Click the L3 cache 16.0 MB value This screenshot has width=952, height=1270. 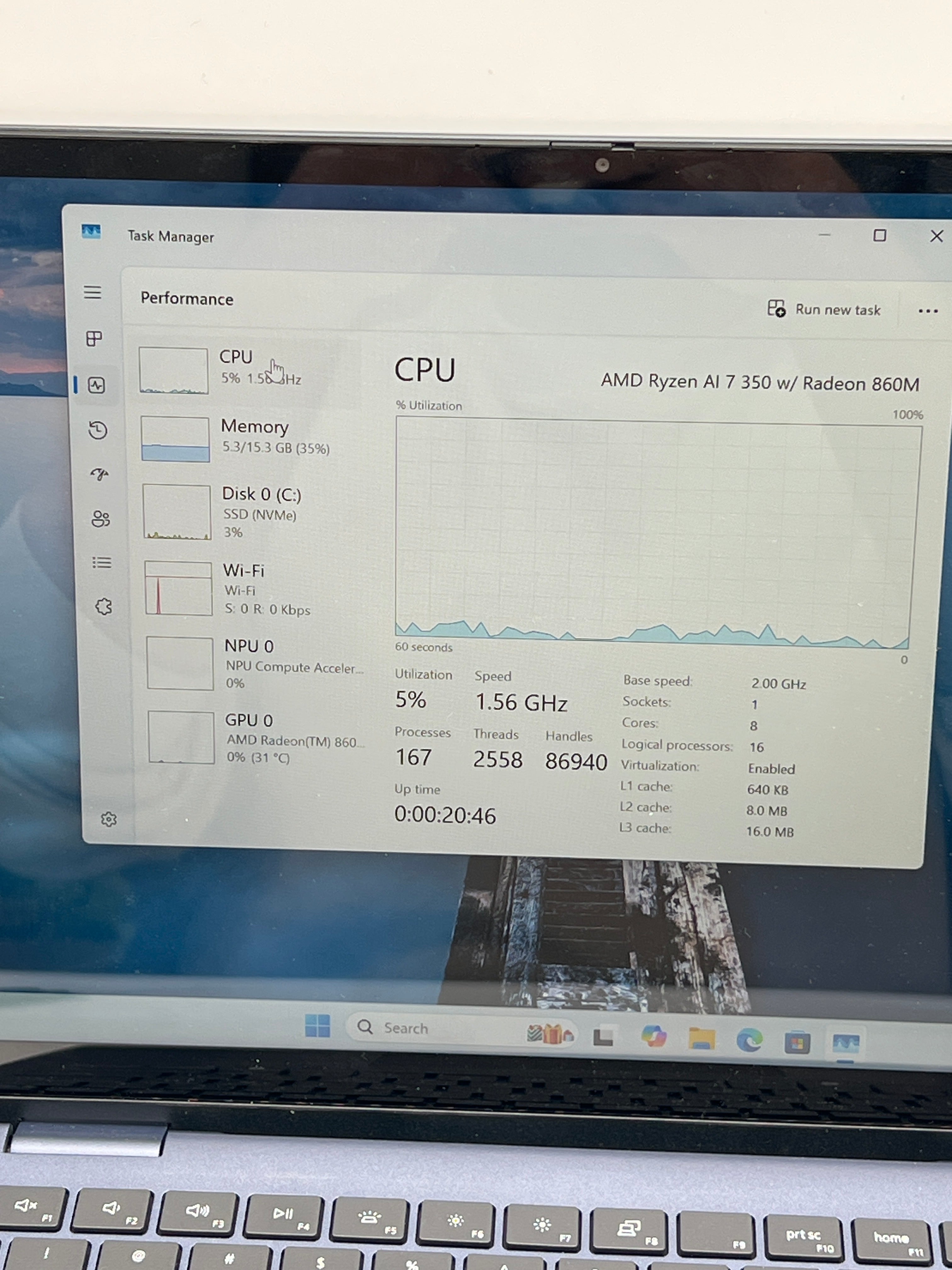(769, 831)
